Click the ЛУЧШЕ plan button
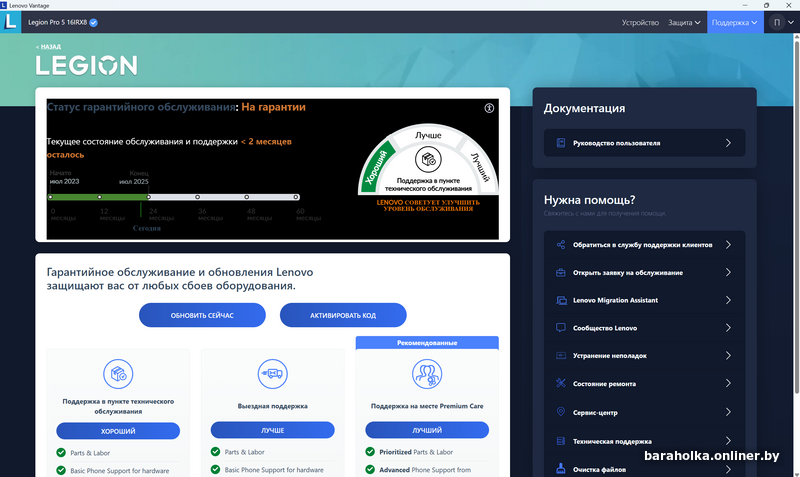This screenshot has width=800, height=477. coord(272,430)
